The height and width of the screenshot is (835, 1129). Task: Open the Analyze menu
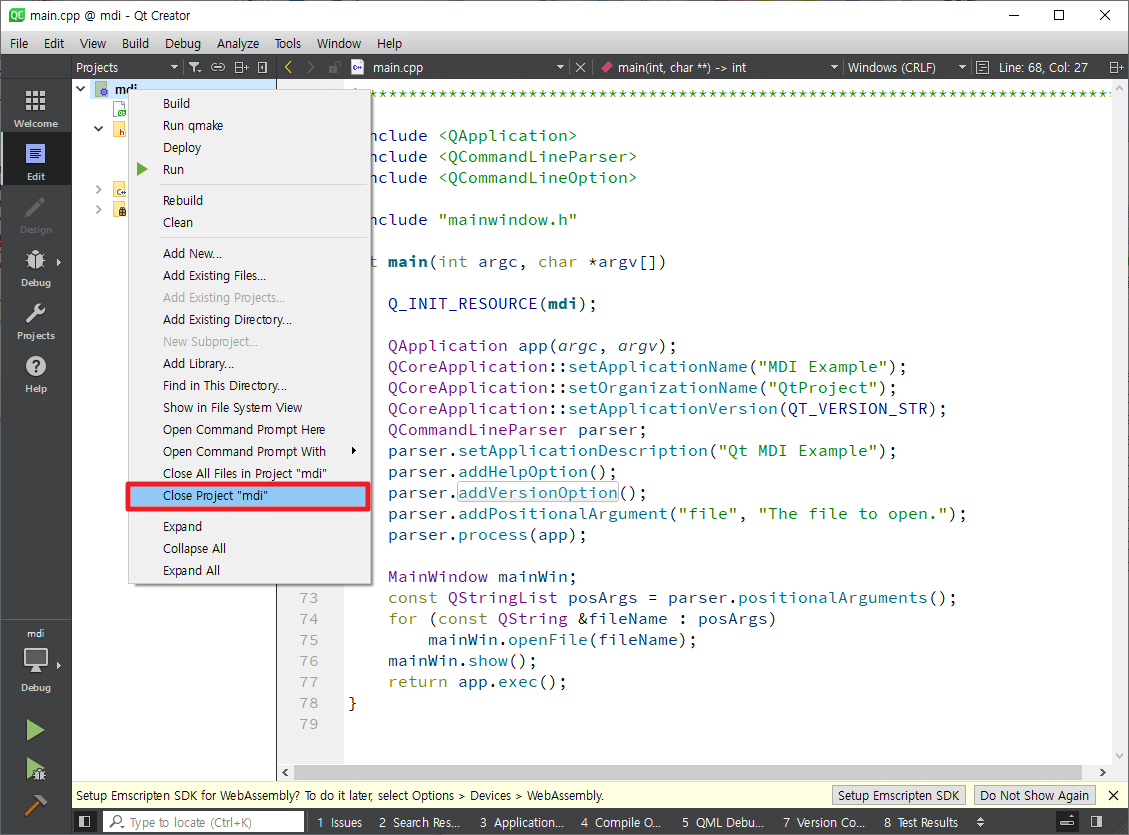coord(238,43)
